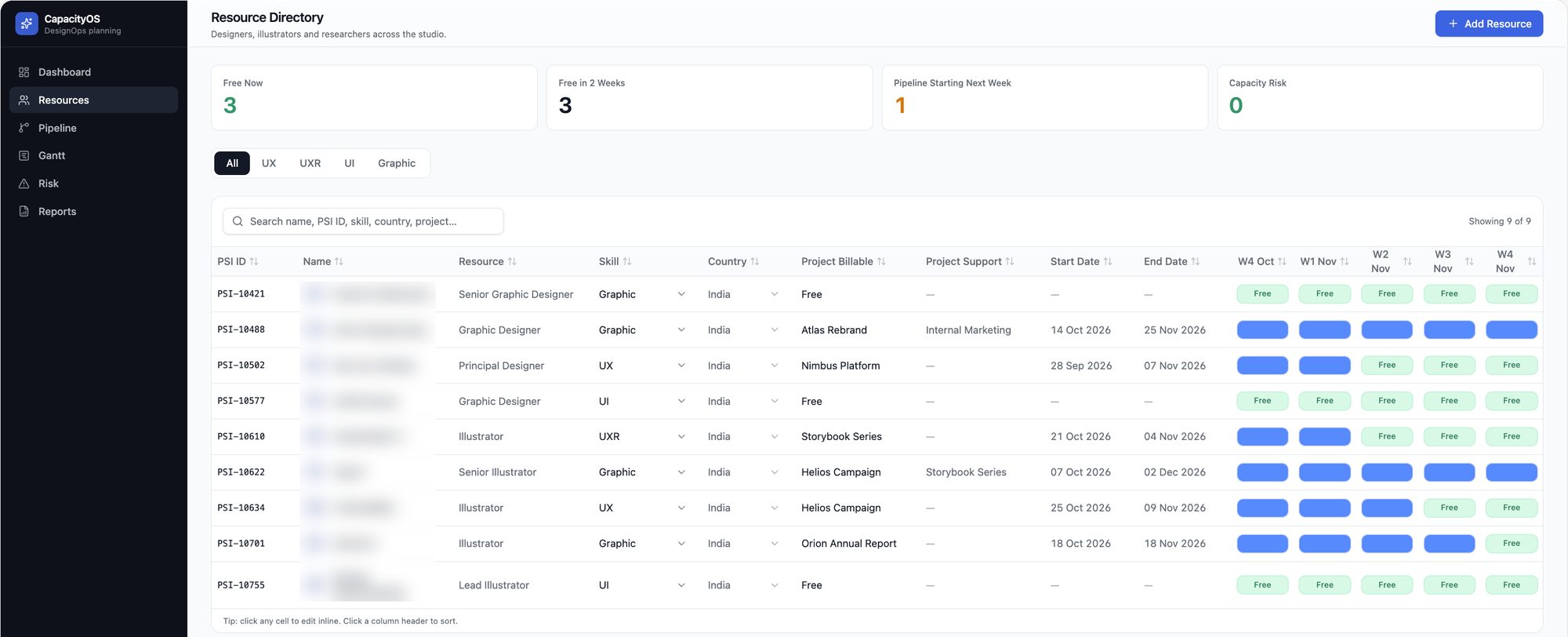Sort by Country column arrows

coord(754,261)
